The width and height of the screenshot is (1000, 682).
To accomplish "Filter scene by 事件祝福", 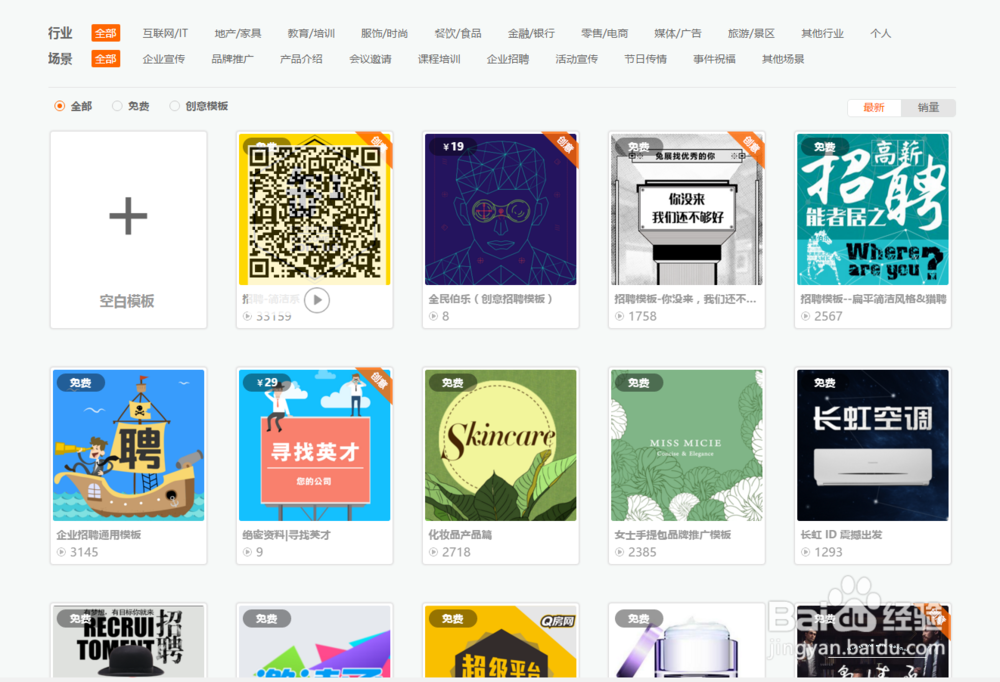I will pyautogui.click(x=715, y=59).
